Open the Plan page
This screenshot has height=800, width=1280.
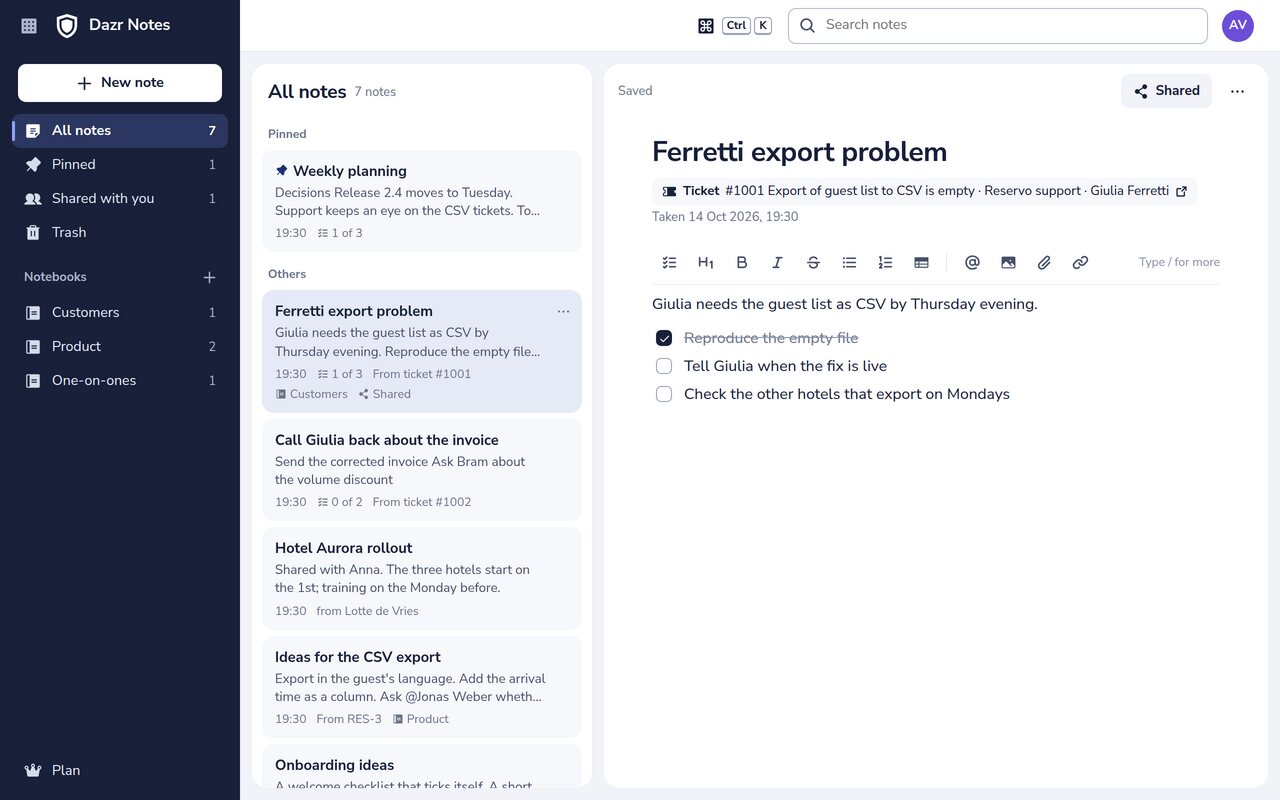pos(120,770)
